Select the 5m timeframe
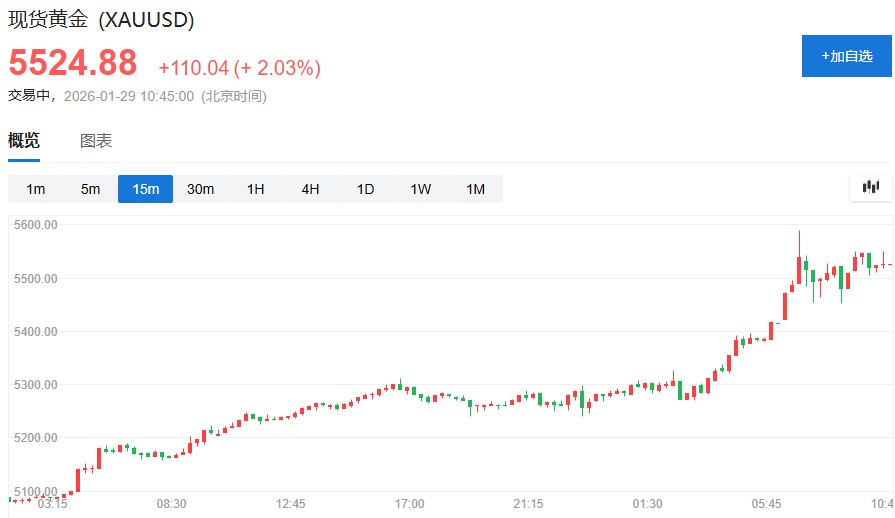 pos(90,189)
